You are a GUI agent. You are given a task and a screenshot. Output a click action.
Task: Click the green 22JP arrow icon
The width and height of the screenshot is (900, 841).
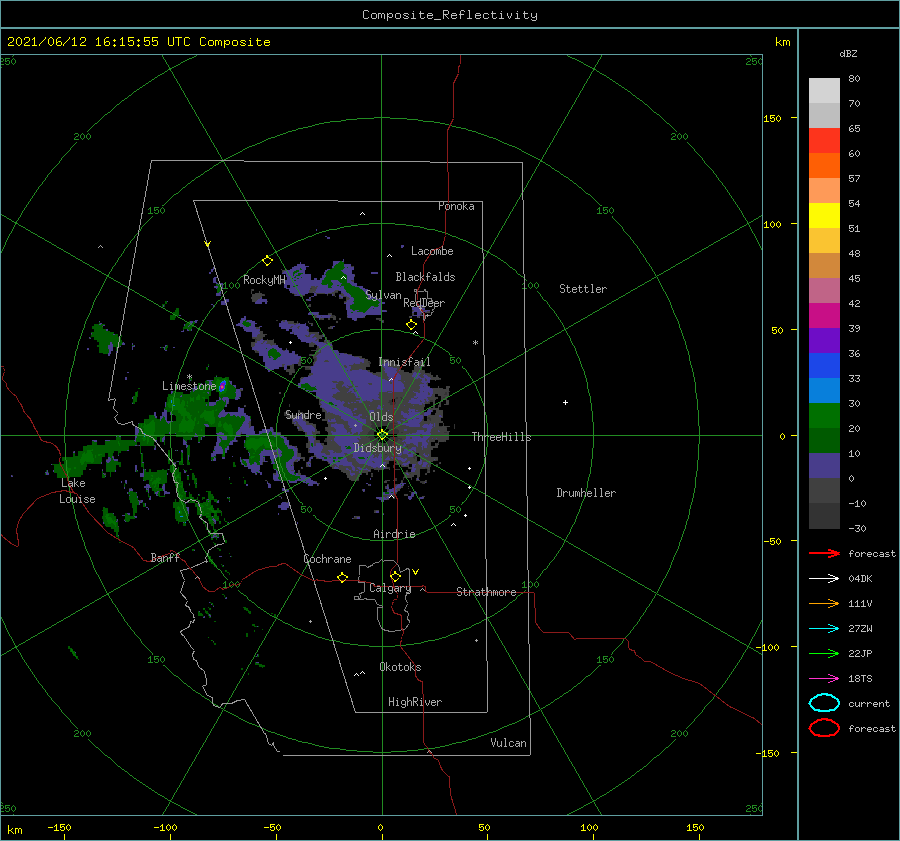824,653
